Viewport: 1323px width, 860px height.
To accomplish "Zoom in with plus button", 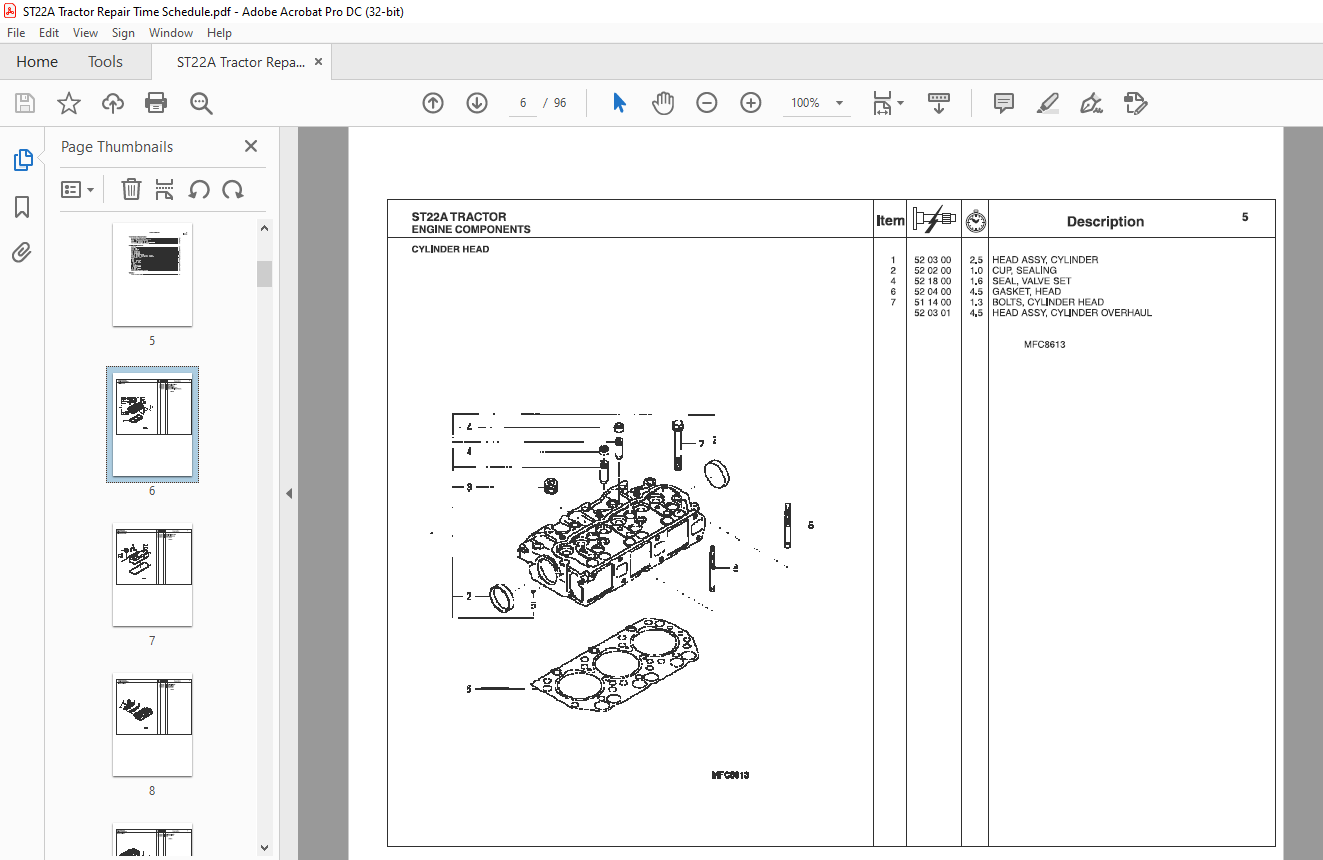I will [x=751, y=103].
